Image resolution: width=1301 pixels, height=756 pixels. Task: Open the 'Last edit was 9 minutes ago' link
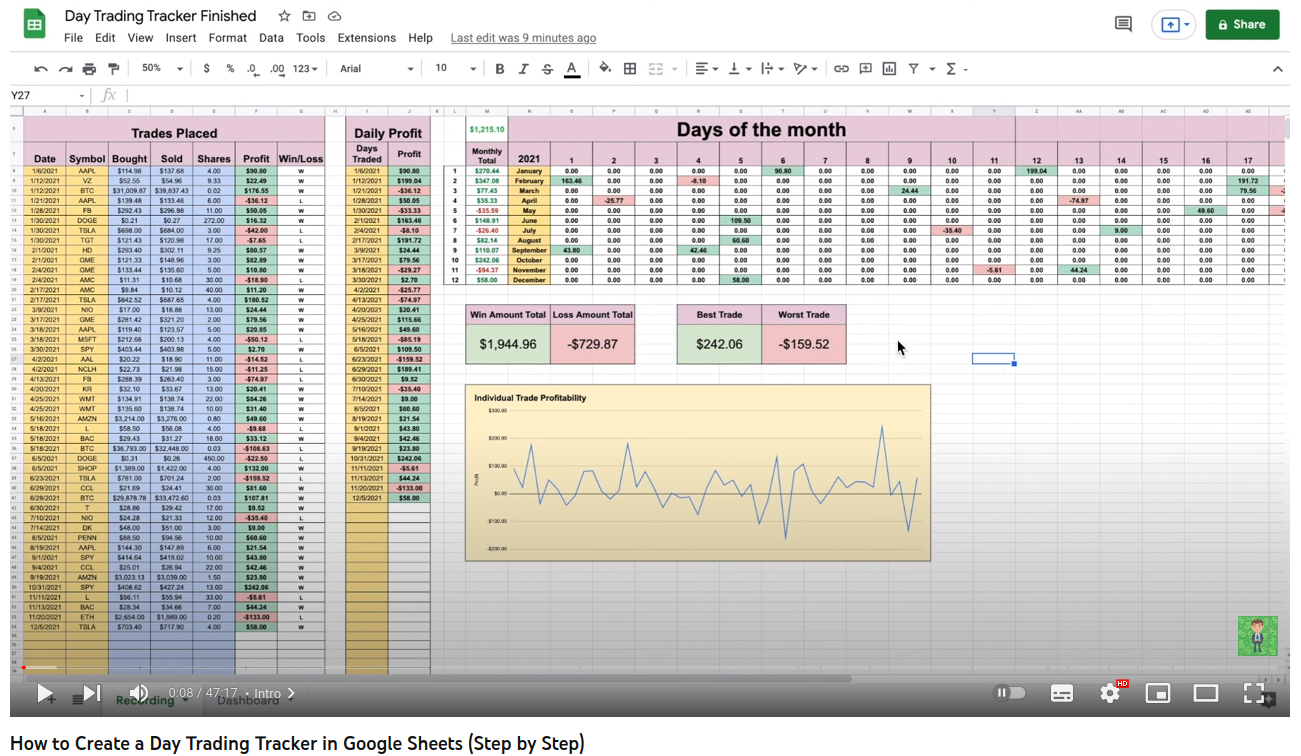pyautogui.click(x=523, y=38)
